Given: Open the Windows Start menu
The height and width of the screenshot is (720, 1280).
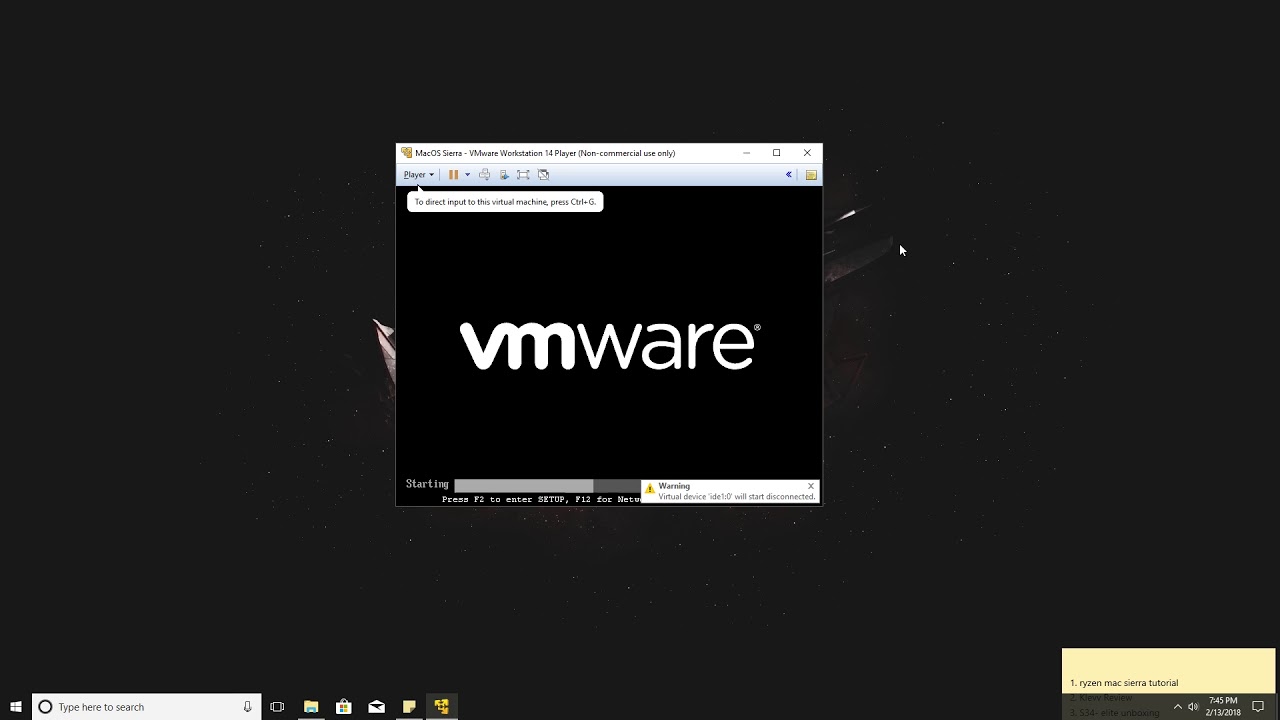Looking at the screenshot, I should tap(16, 707).
